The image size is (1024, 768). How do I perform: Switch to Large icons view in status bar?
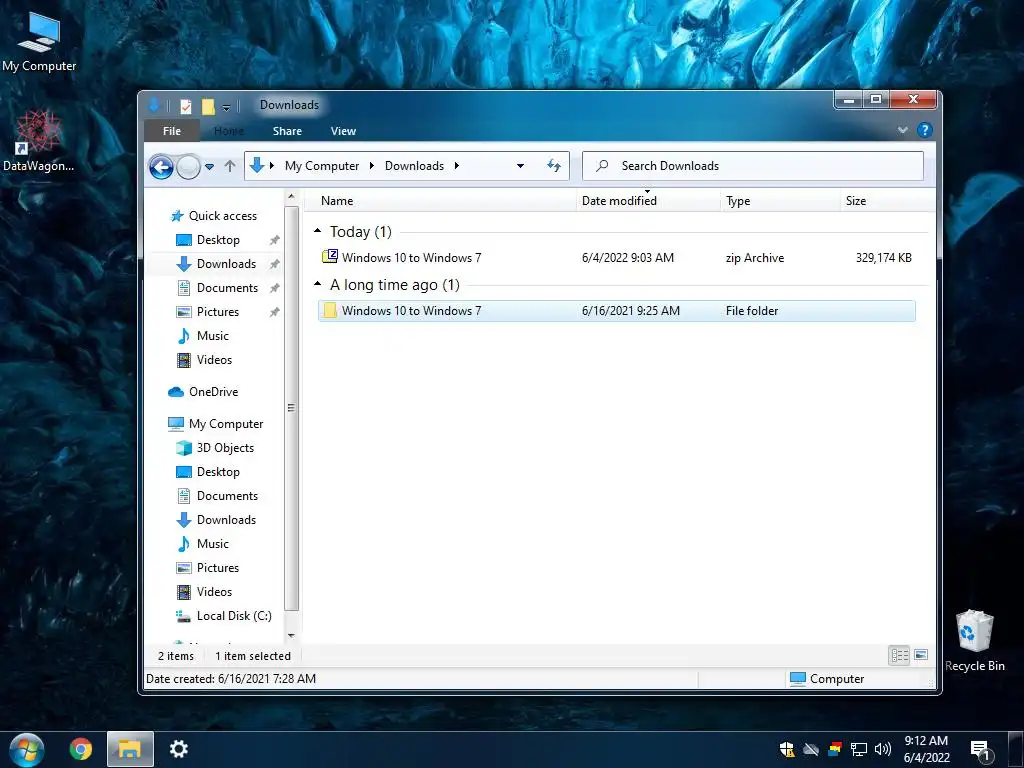921,655
